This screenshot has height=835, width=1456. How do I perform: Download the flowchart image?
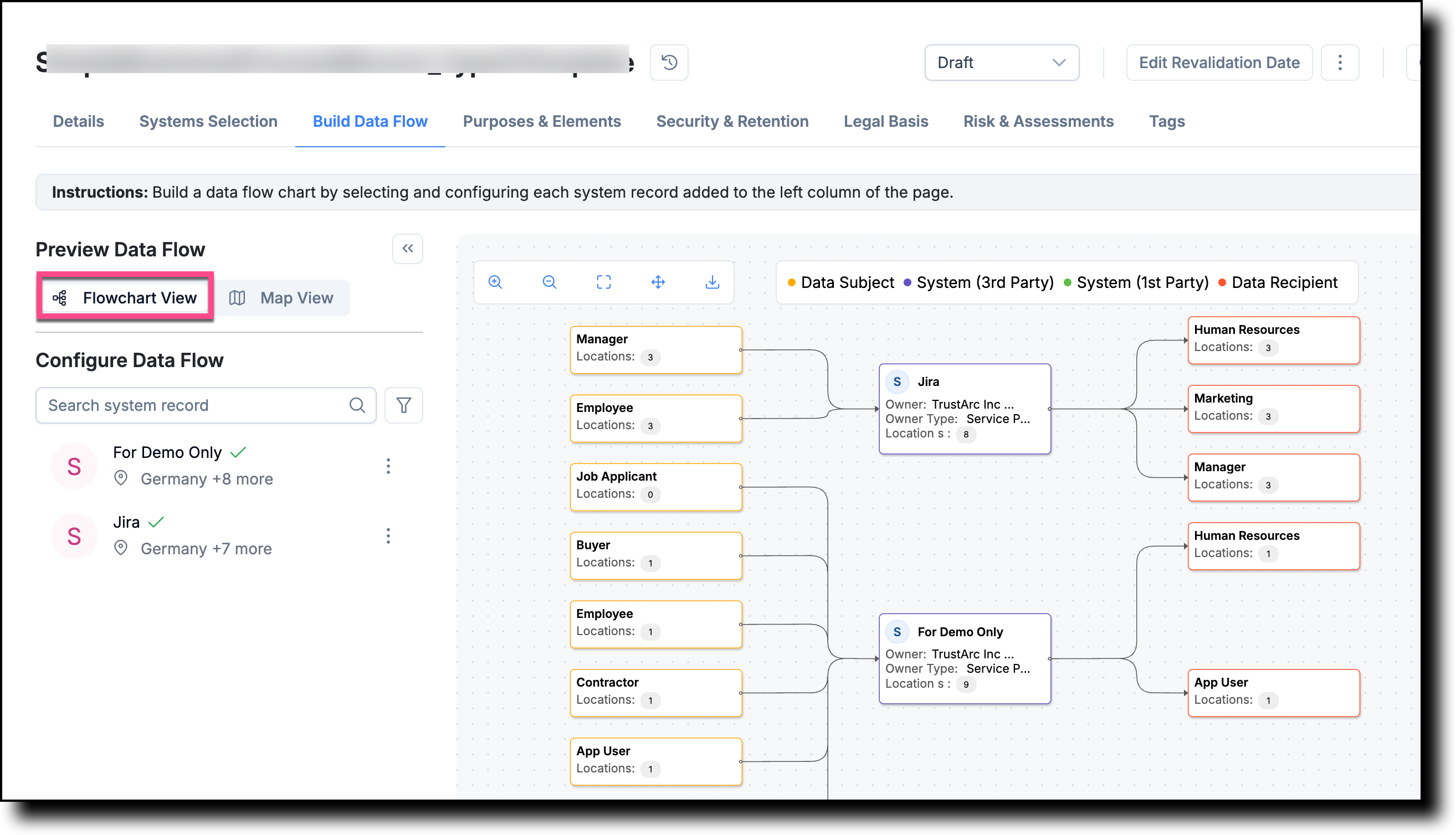(x=712, y=282)
